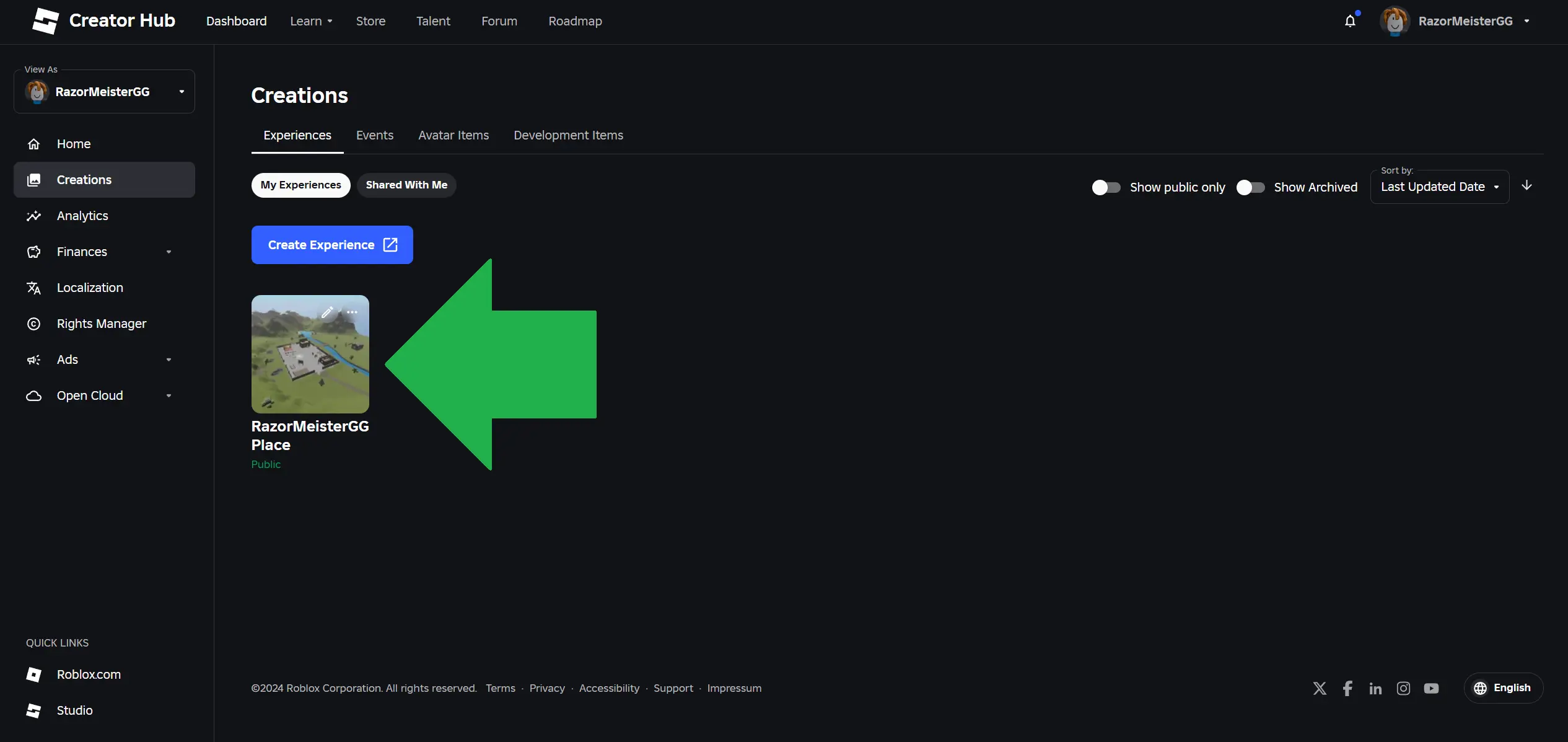Open Talent in top navigation
This screenshot has height=742, width=1568.
click(x=433, y=21)
